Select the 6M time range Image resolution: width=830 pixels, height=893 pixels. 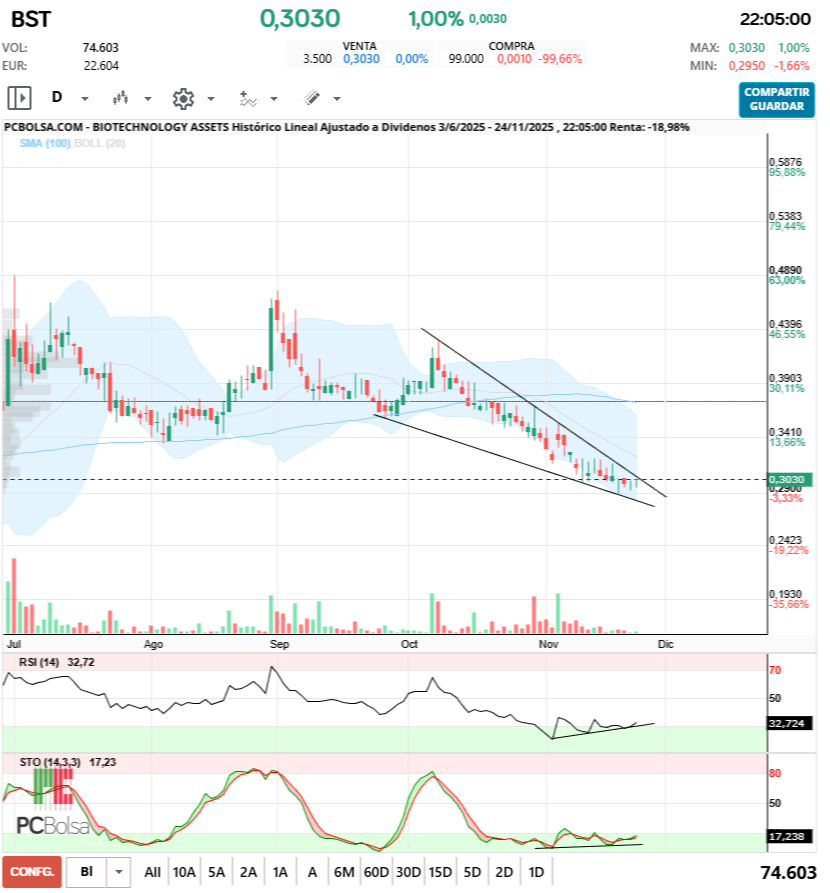click(344, 872)
